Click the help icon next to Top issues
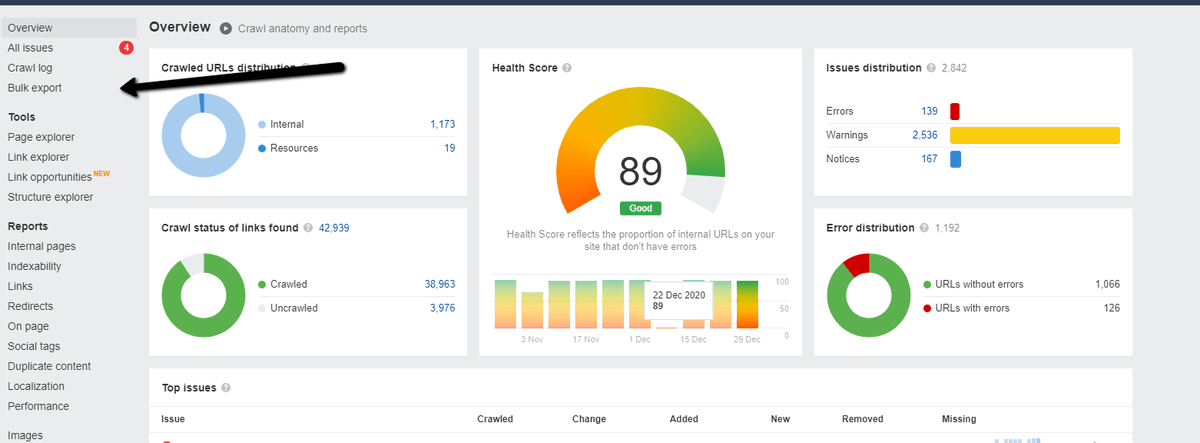 click(226, 388)
